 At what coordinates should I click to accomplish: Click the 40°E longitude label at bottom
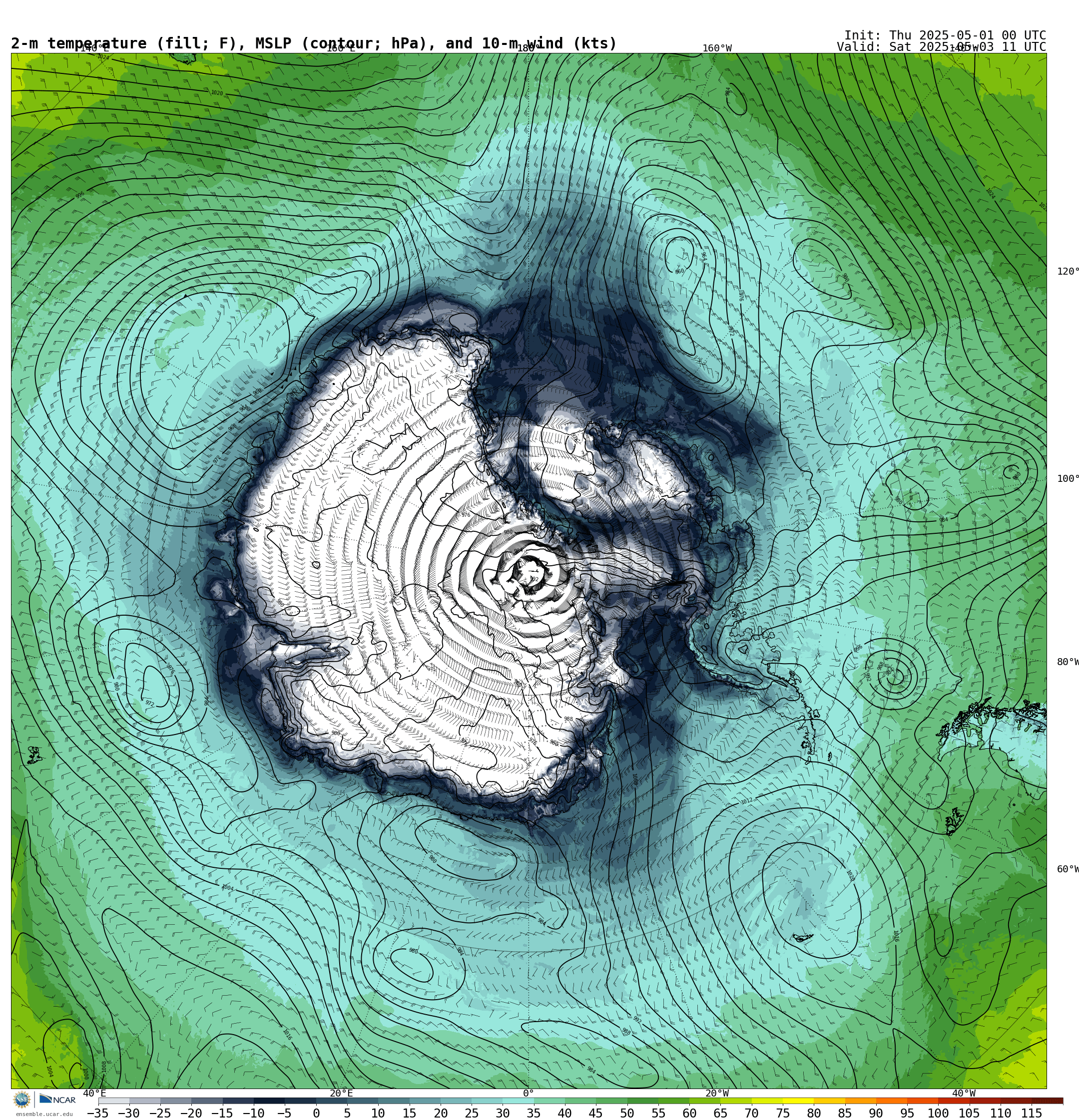coord(94,1093)
